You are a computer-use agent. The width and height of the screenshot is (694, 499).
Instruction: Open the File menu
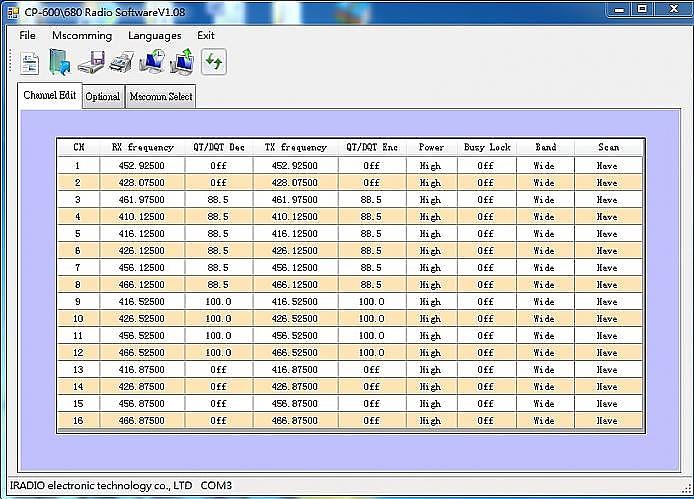[27, 35]
